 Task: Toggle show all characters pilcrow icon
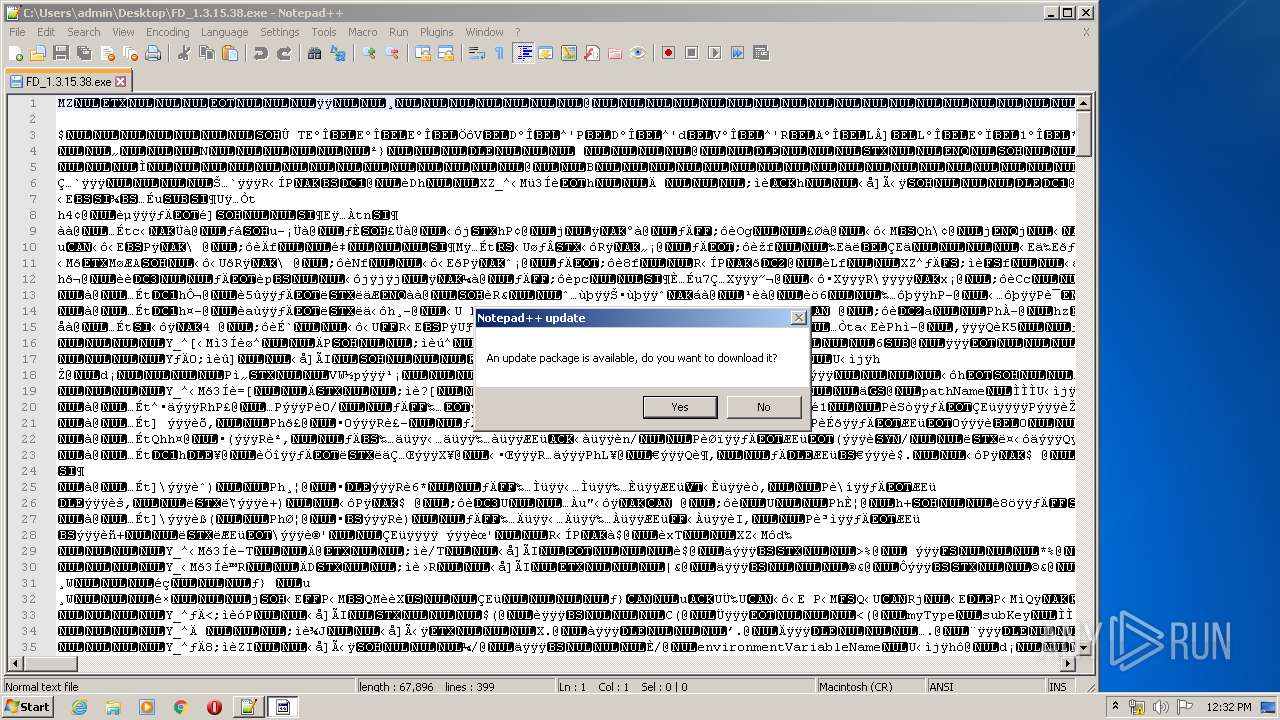coord(499,53)
